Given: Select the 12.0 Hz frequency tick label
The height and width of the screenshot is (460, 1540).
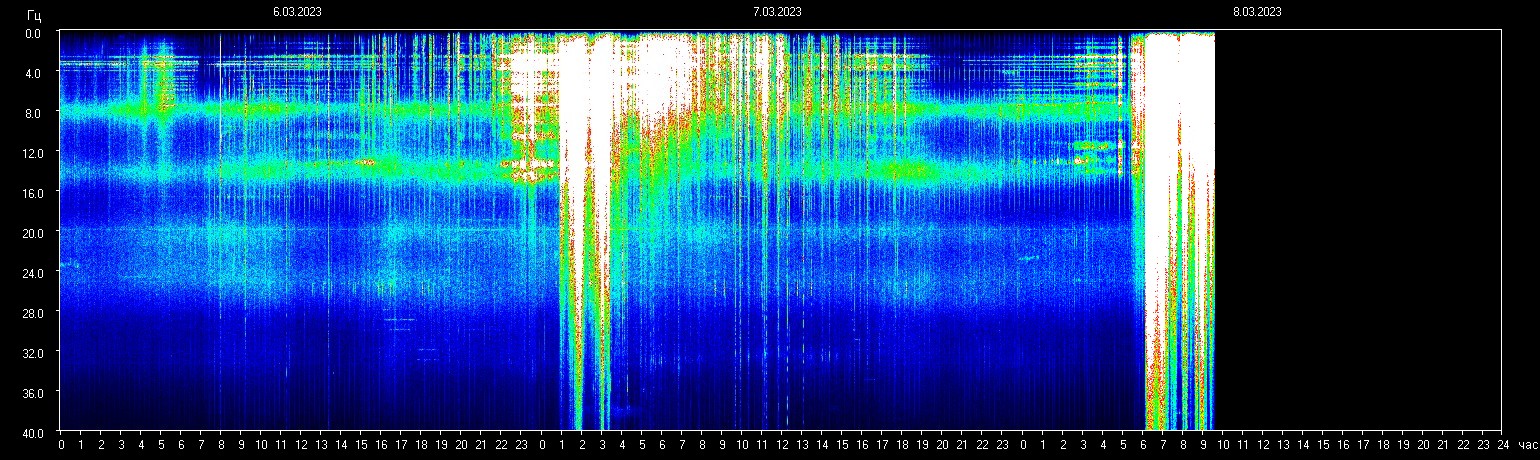Looking at the screenshot, I should click(31, 153).
